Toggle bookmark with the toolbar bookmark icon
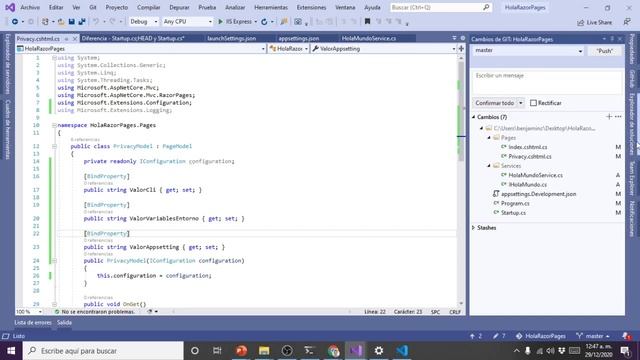640x360 pixels. [367, 22]
